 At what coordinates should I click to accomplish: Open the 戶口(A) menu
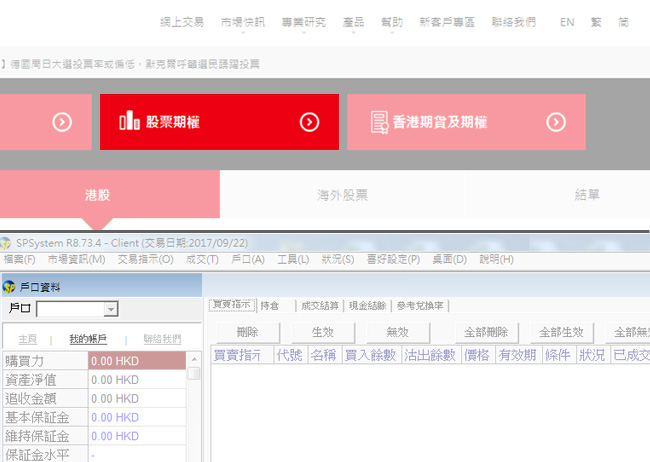[248, 260]
